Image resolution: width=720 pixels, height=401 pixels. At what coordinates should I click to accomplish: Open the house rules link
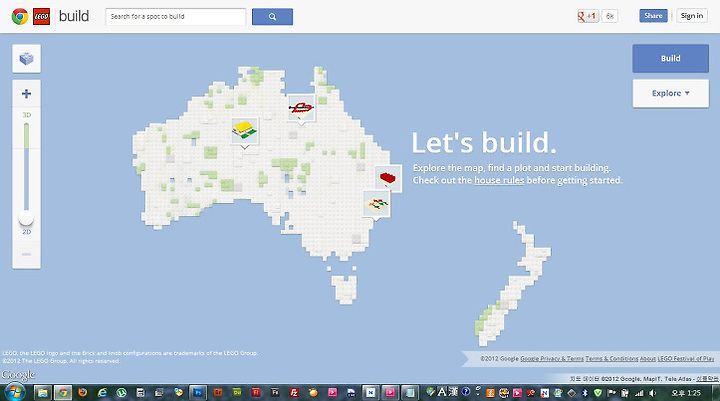(499, 181)
